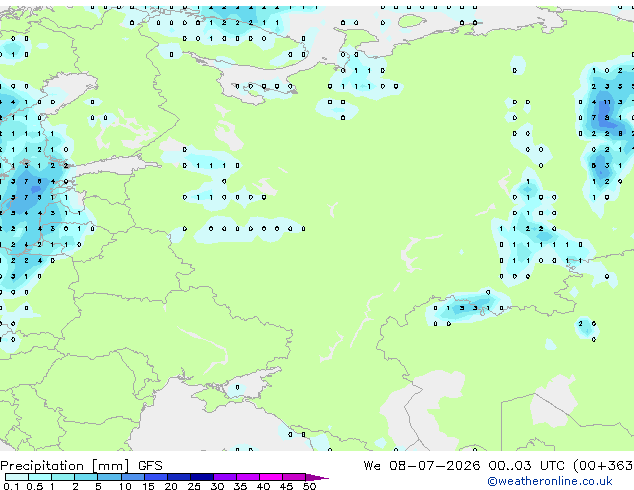Click the '50' legend scale label
The height and width of the screenshot is (490, 634).
[x=309, y=486]
